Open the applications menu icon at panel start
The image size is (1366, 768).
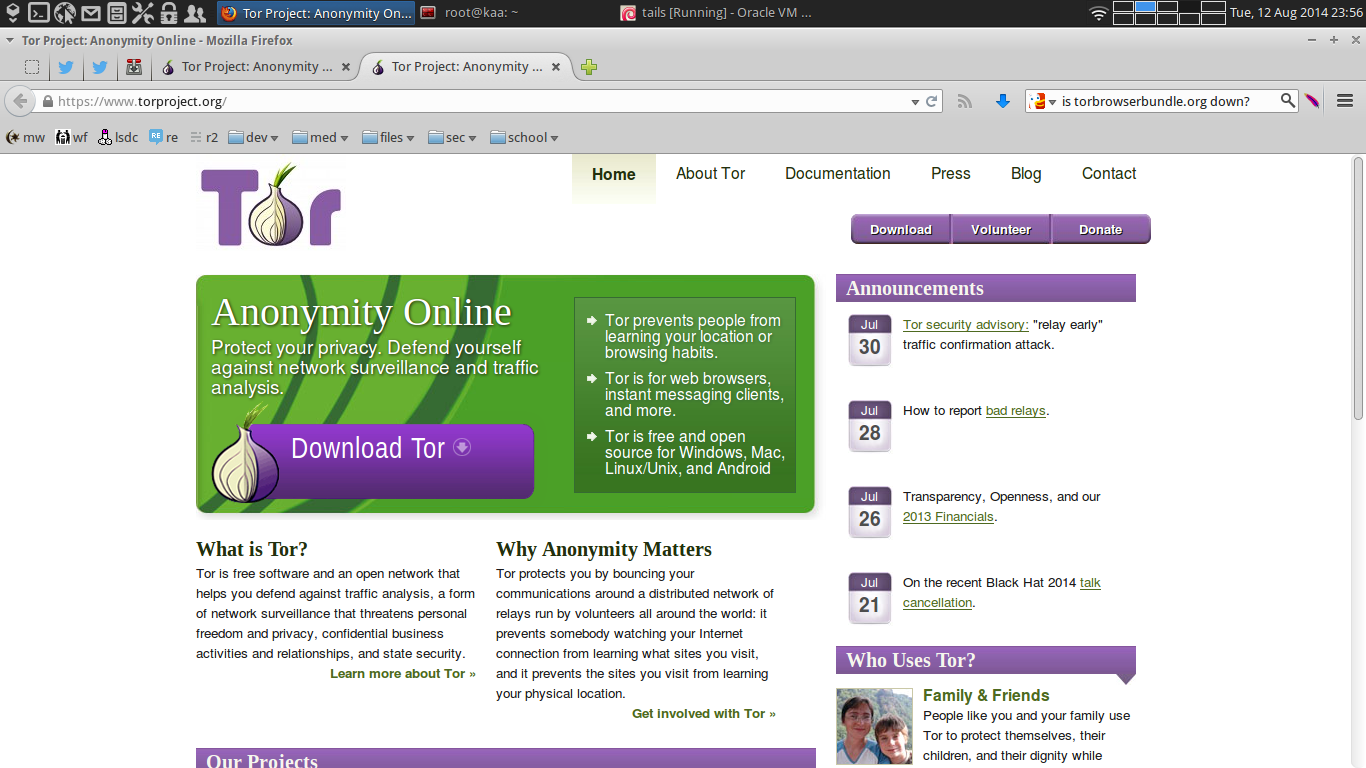12,13
